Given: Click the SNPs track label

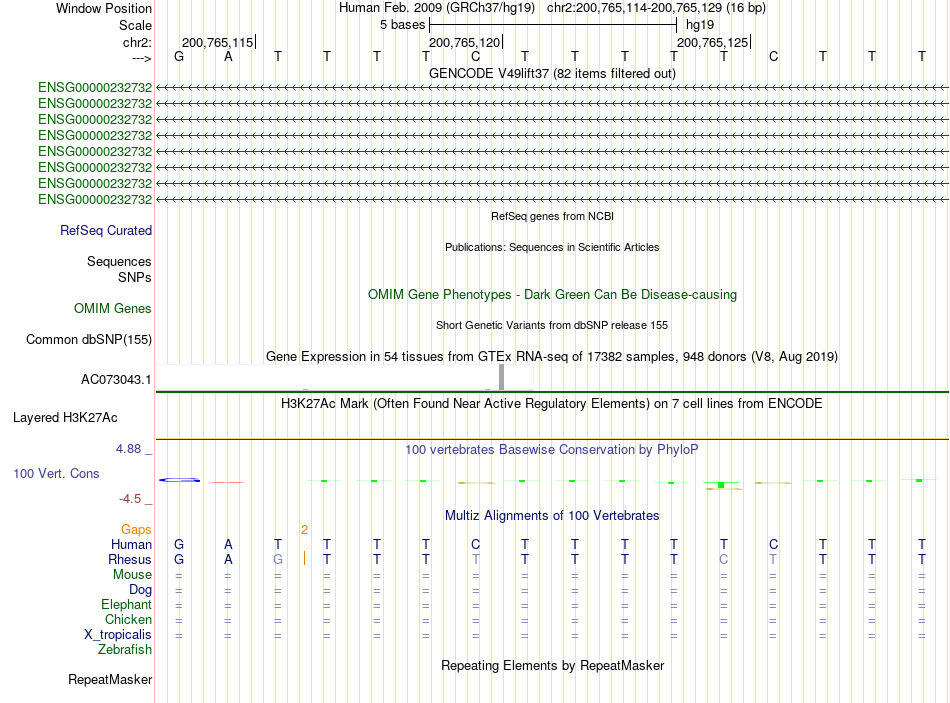Looking at the screenshot, I should click(135, 277).
